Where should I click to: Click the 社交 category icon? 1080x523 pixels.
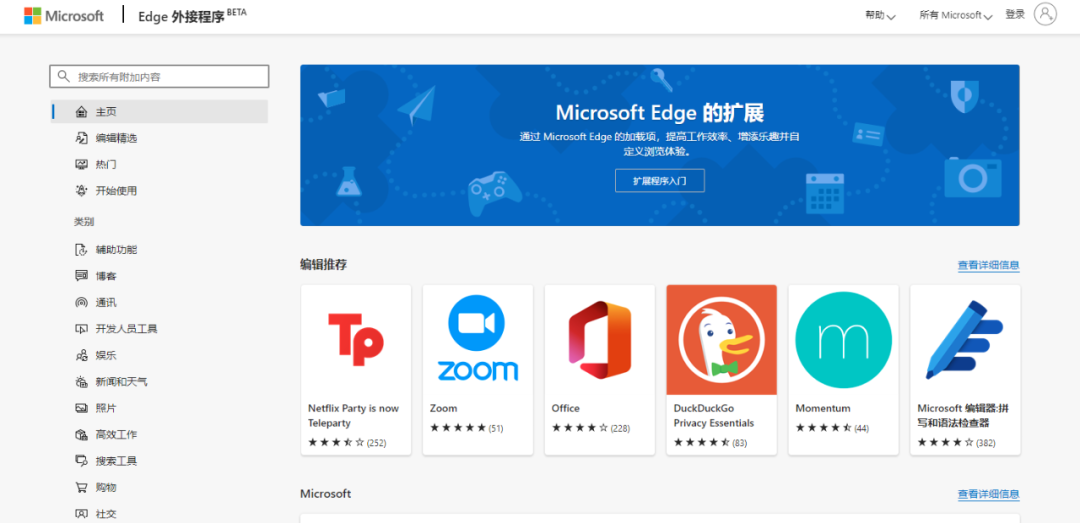tap(81, 513)
